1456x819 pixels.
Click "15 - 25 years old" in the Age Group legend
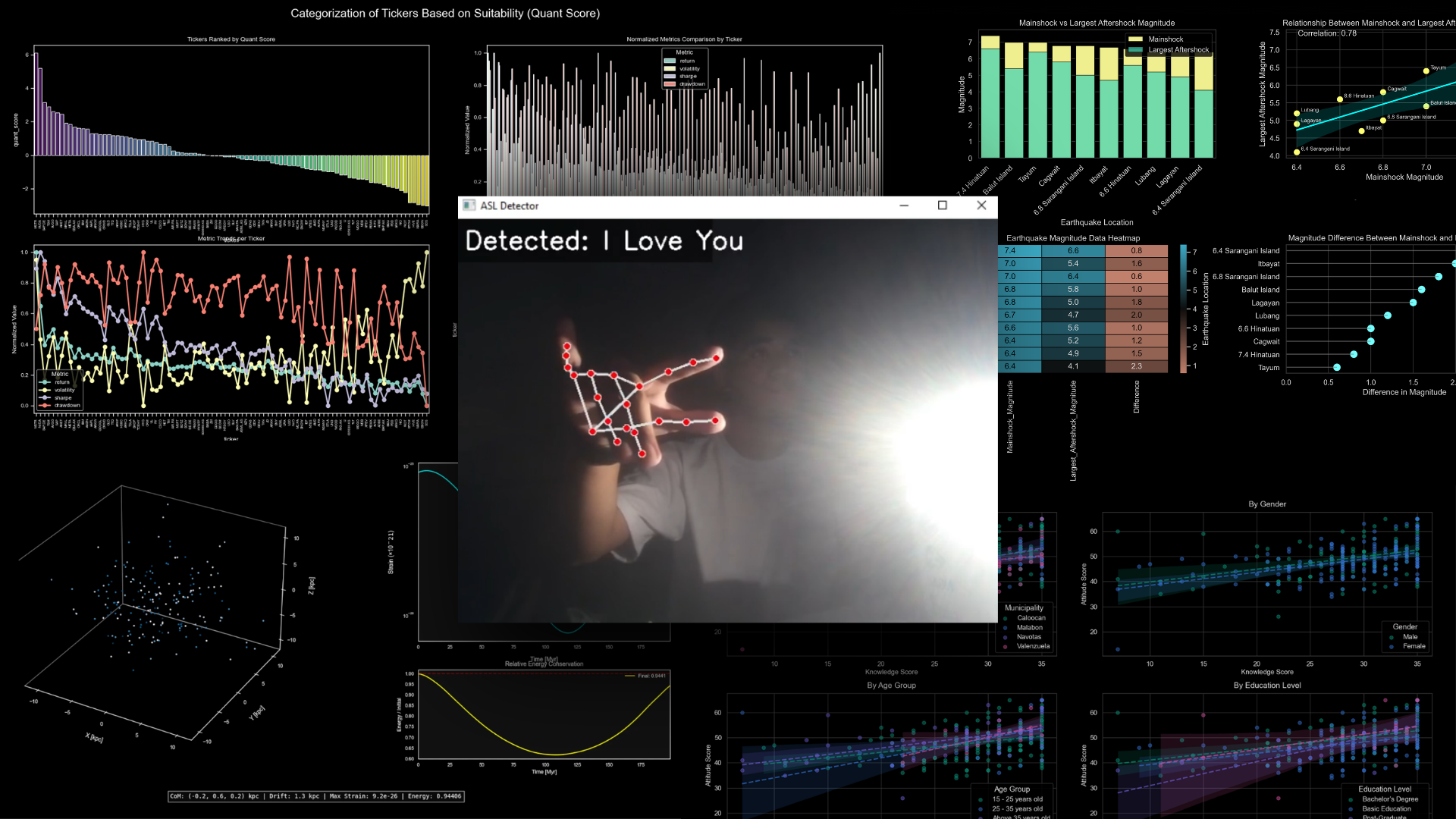[x=1018, y=799]
